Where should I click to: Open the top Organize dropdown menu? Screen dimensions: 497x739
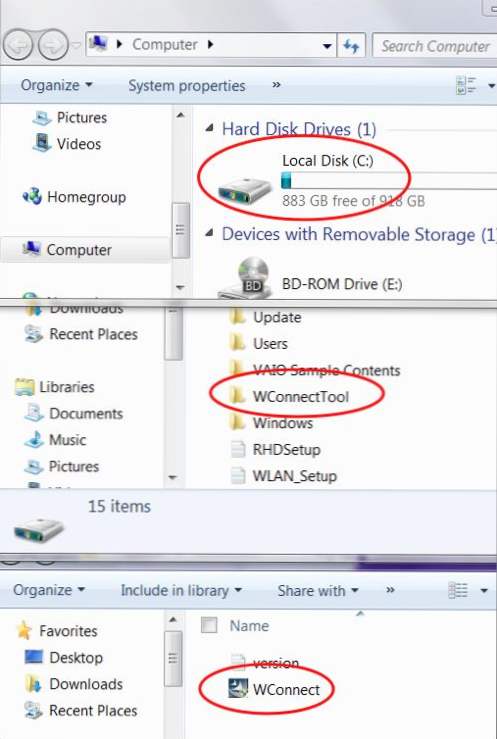point(56,85)
